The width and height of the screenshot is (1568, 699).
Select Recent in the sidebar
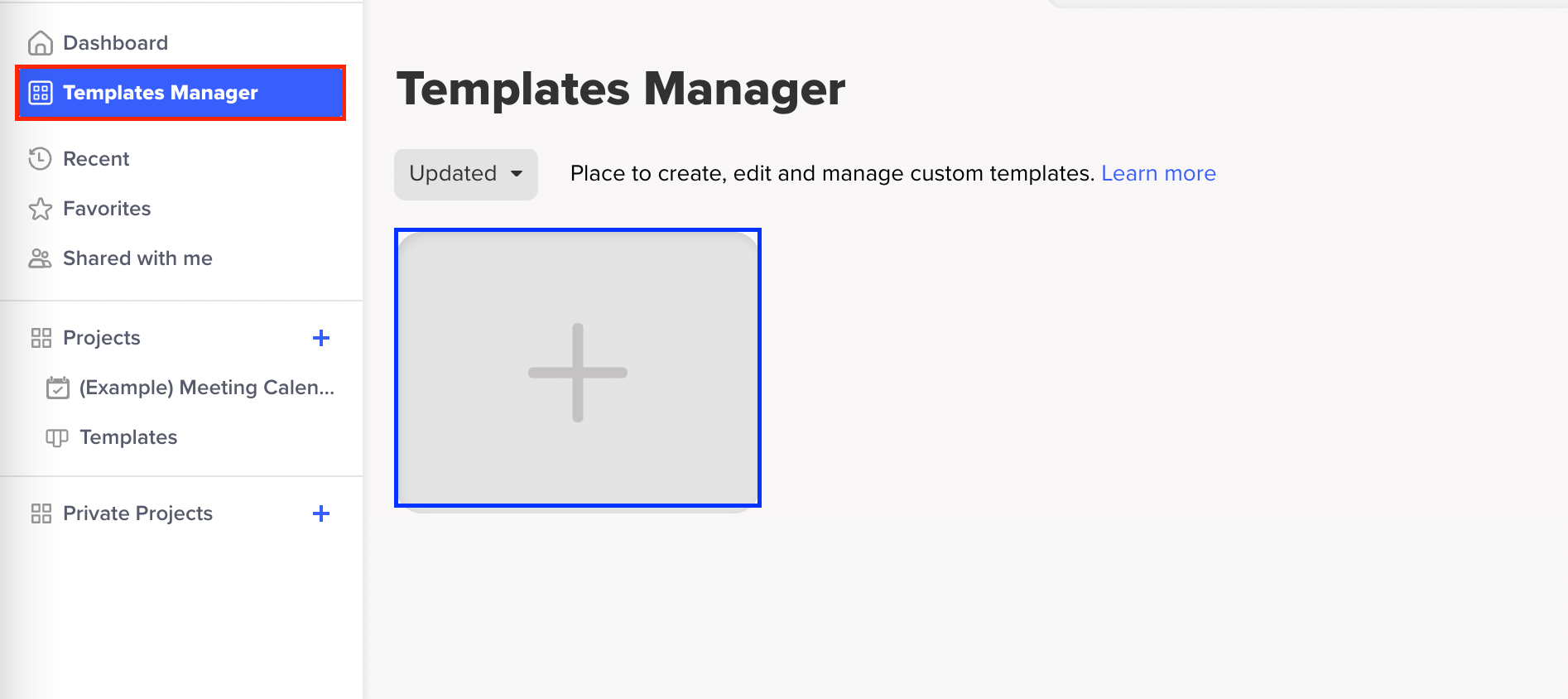[x=96, y=159]
